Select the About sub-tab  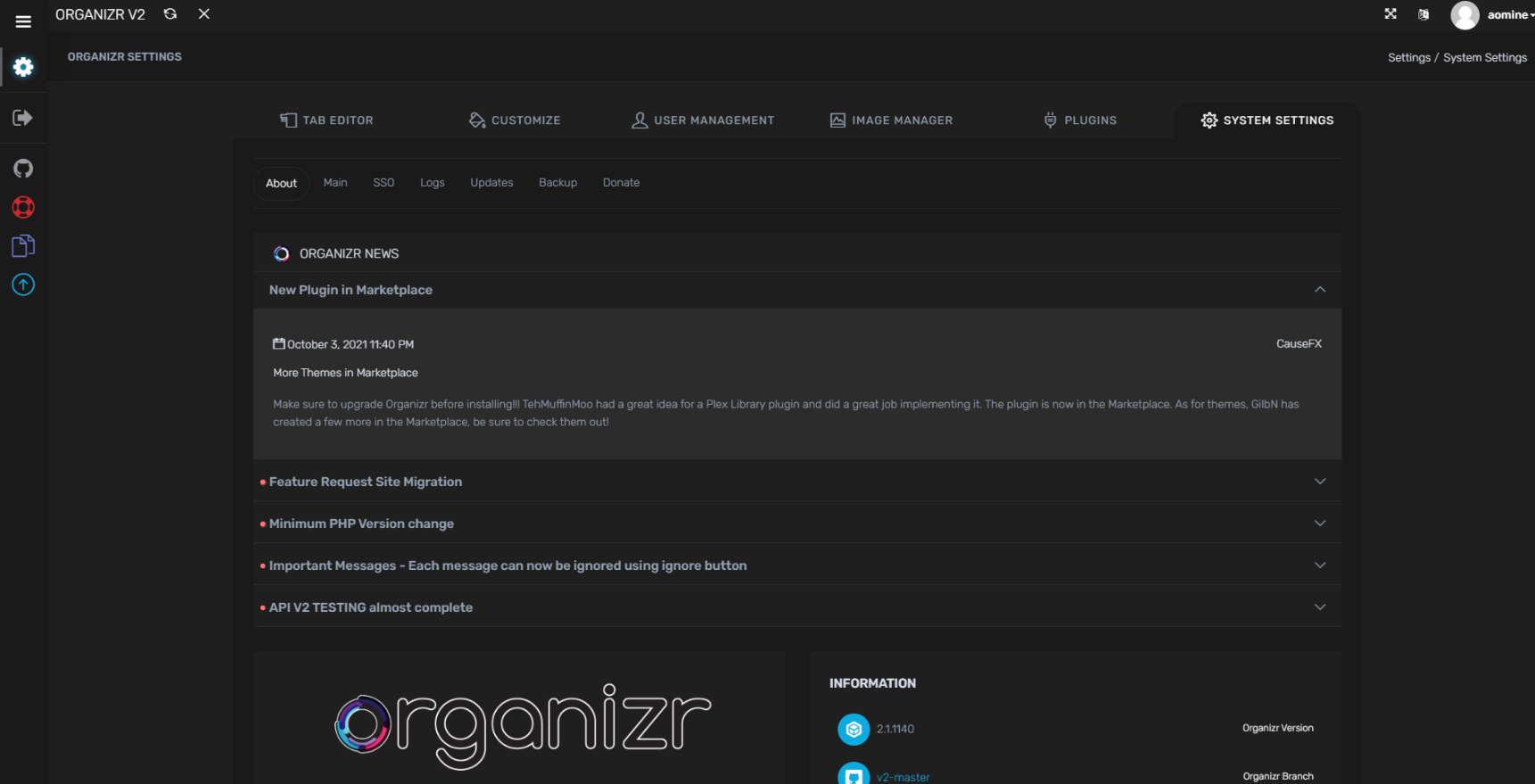[x=281, y=183]
